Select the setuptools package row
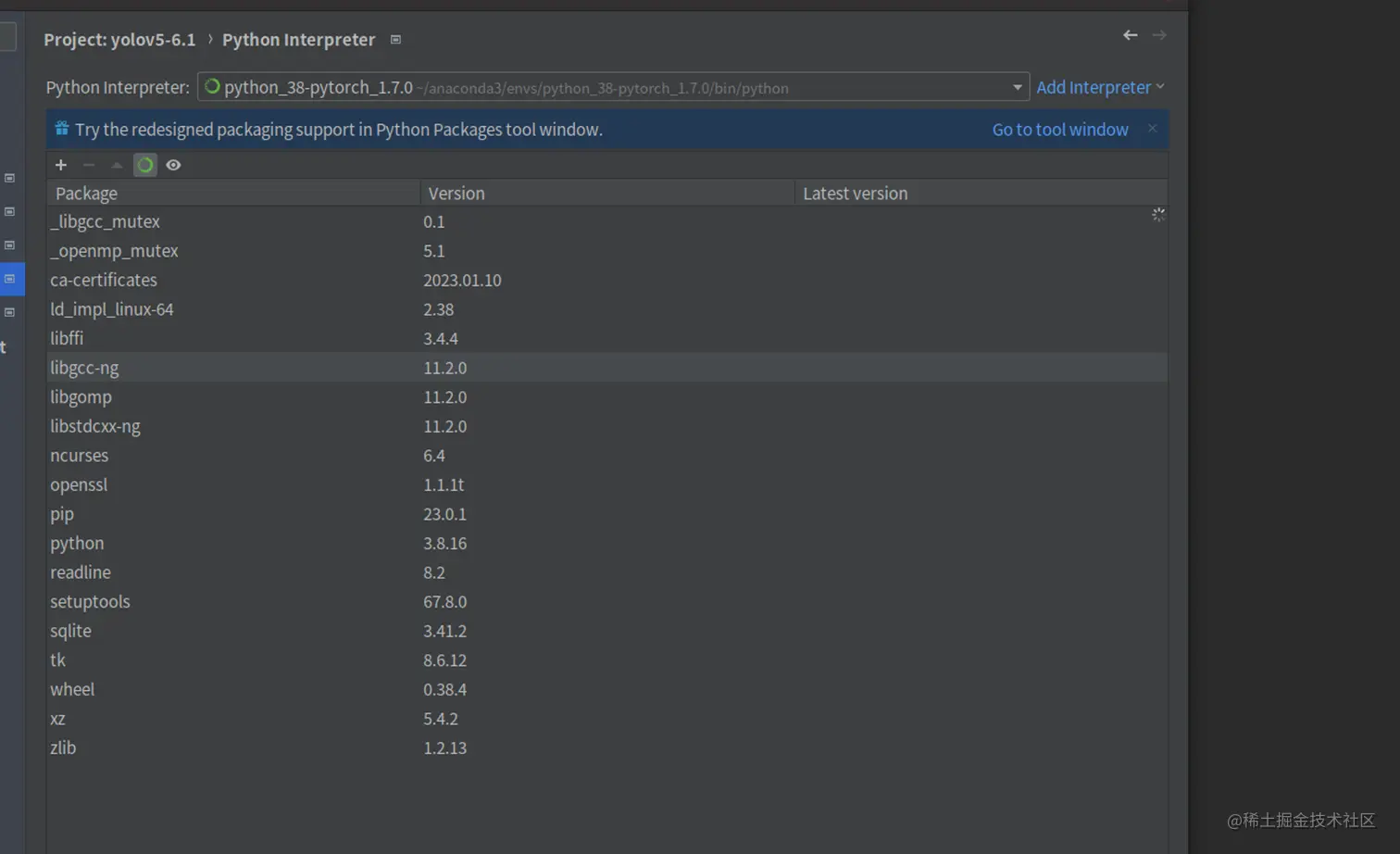This screenshot has height=854, width=1400. [x=607, y=602]
